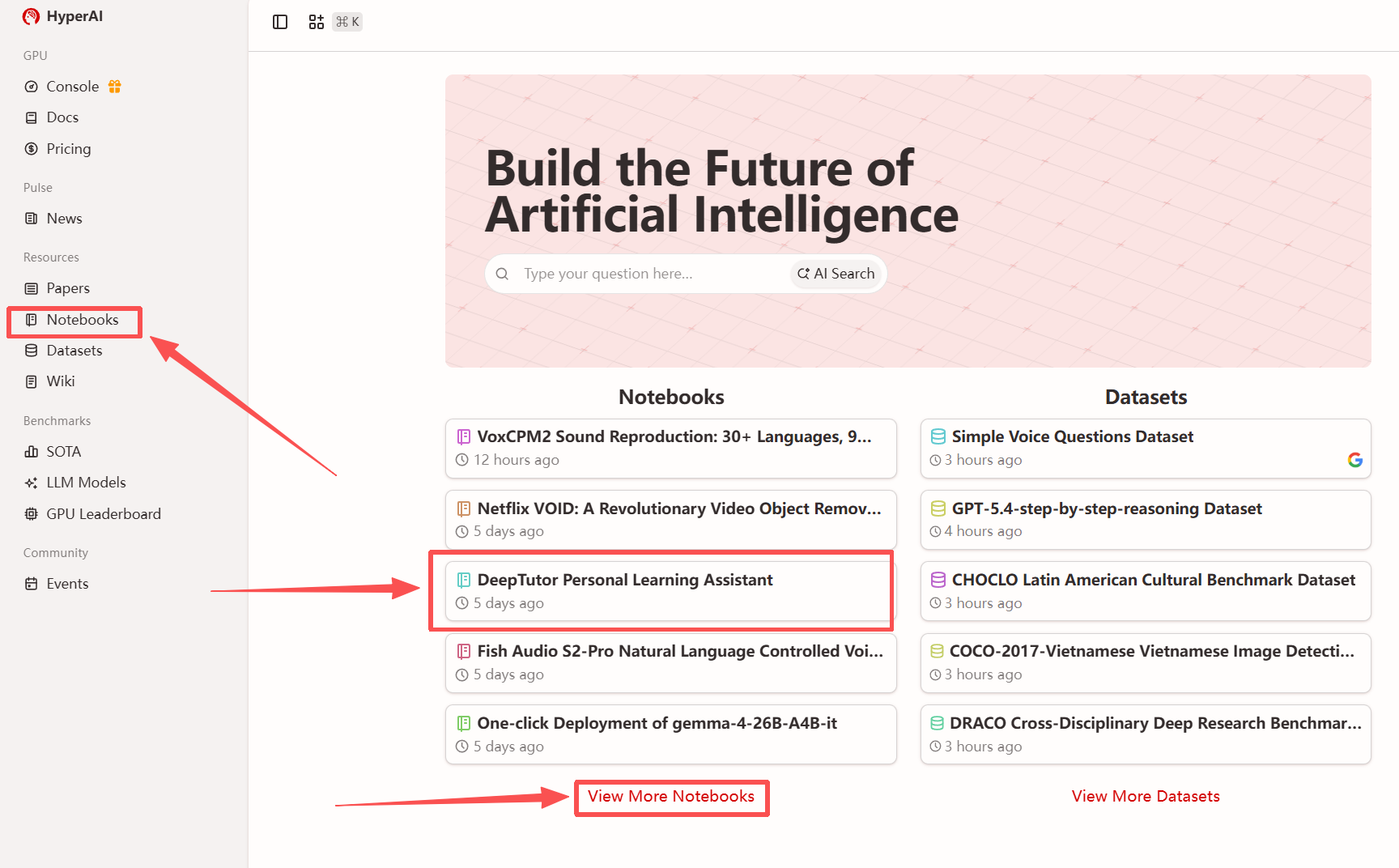Click View More Datasets link

1145,797
